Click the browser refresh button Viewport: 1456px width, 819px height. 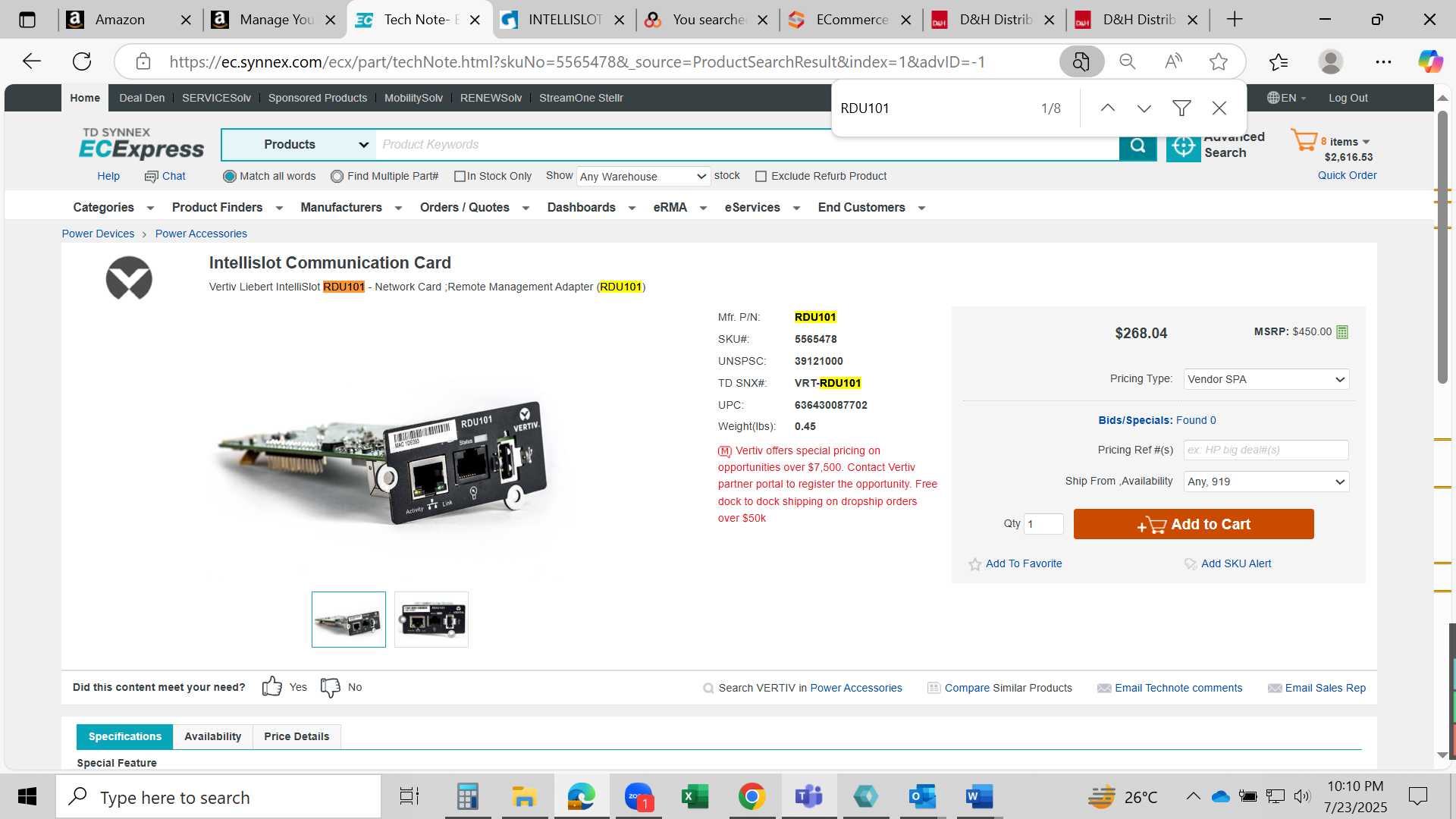(x=82, y=61)
